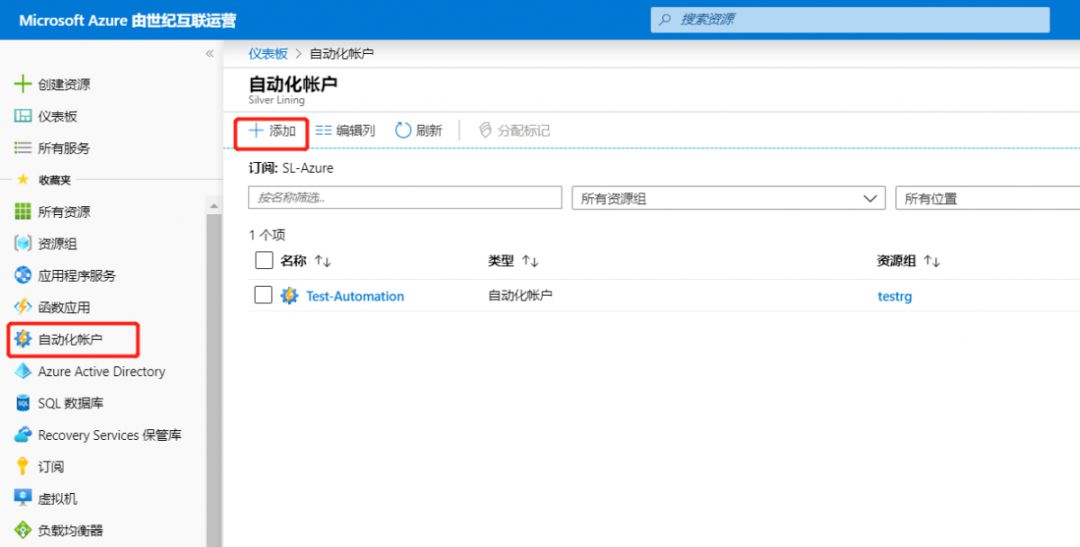Open the 所有位置 dropdown
The image size is (1080, 547).
click(x=988, y=198)
